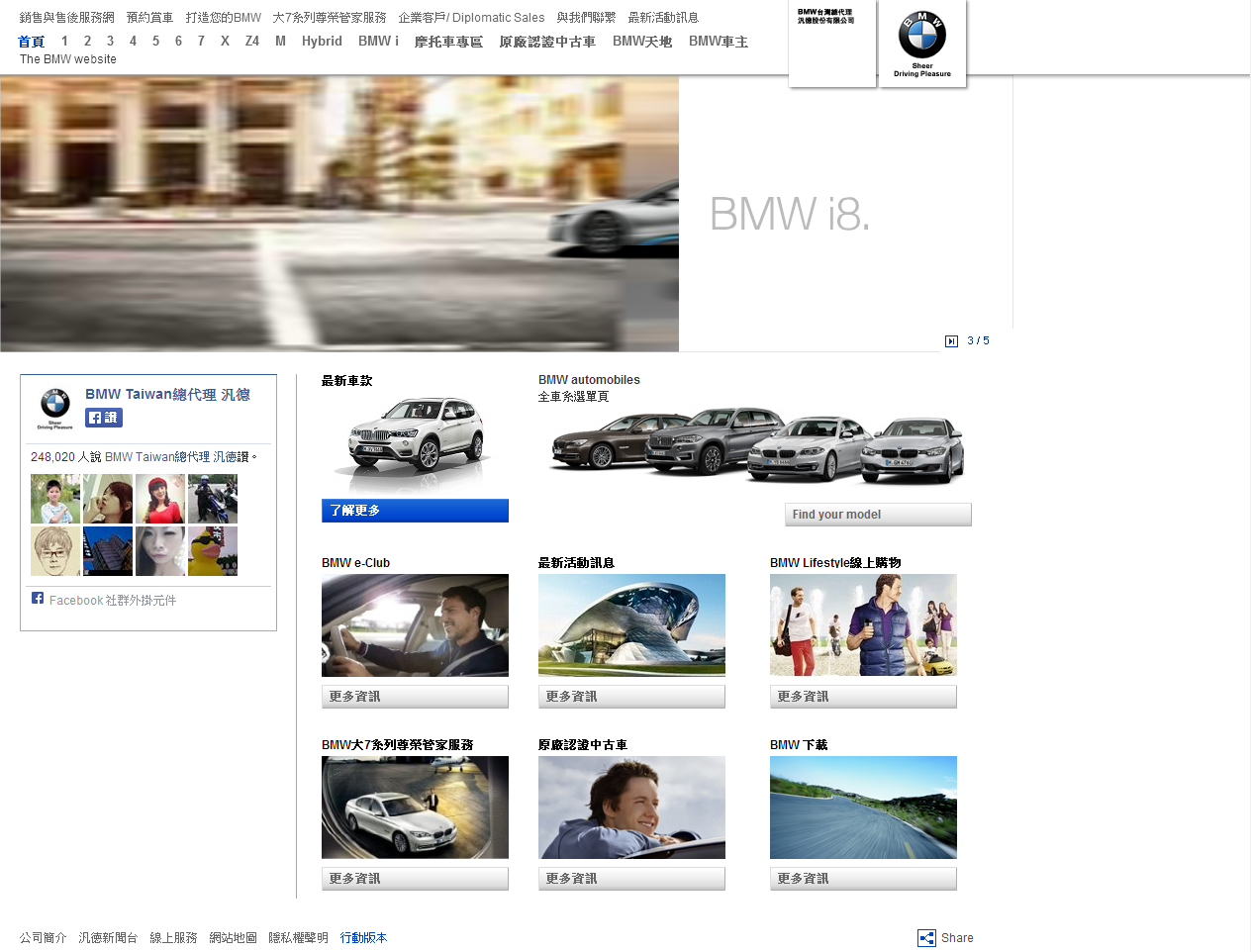Open 7 Series concierge service thumbnail
1251x952 pixels.
tap(415, 808)
